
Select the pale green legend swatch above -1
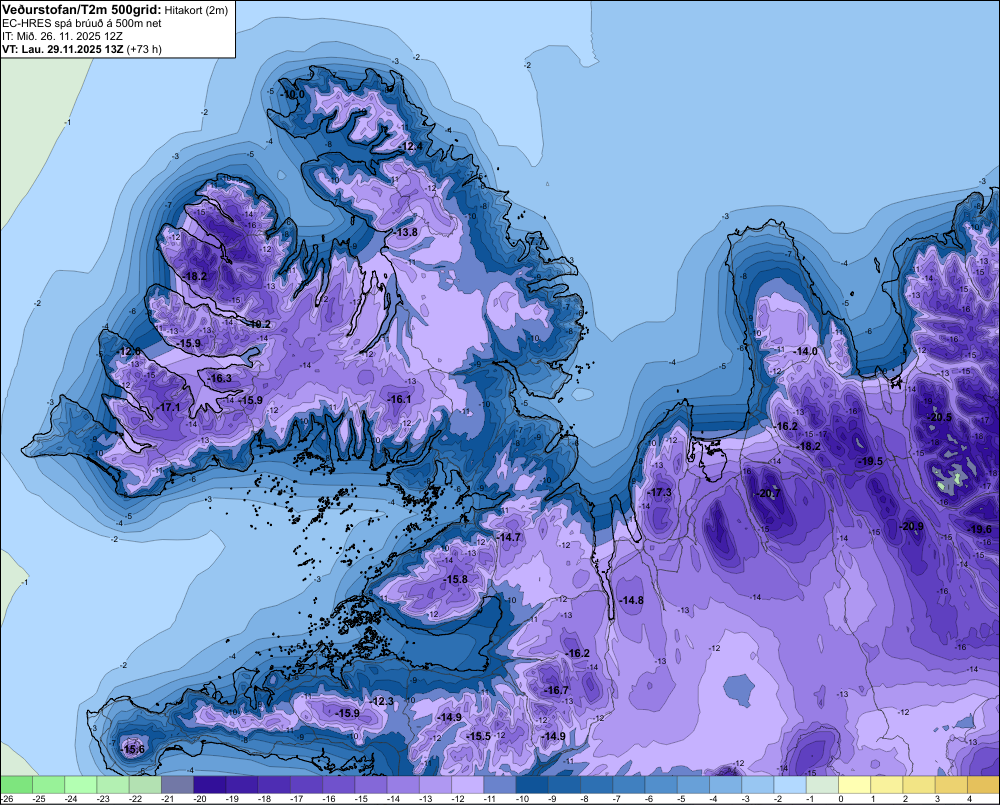point(822,785)
